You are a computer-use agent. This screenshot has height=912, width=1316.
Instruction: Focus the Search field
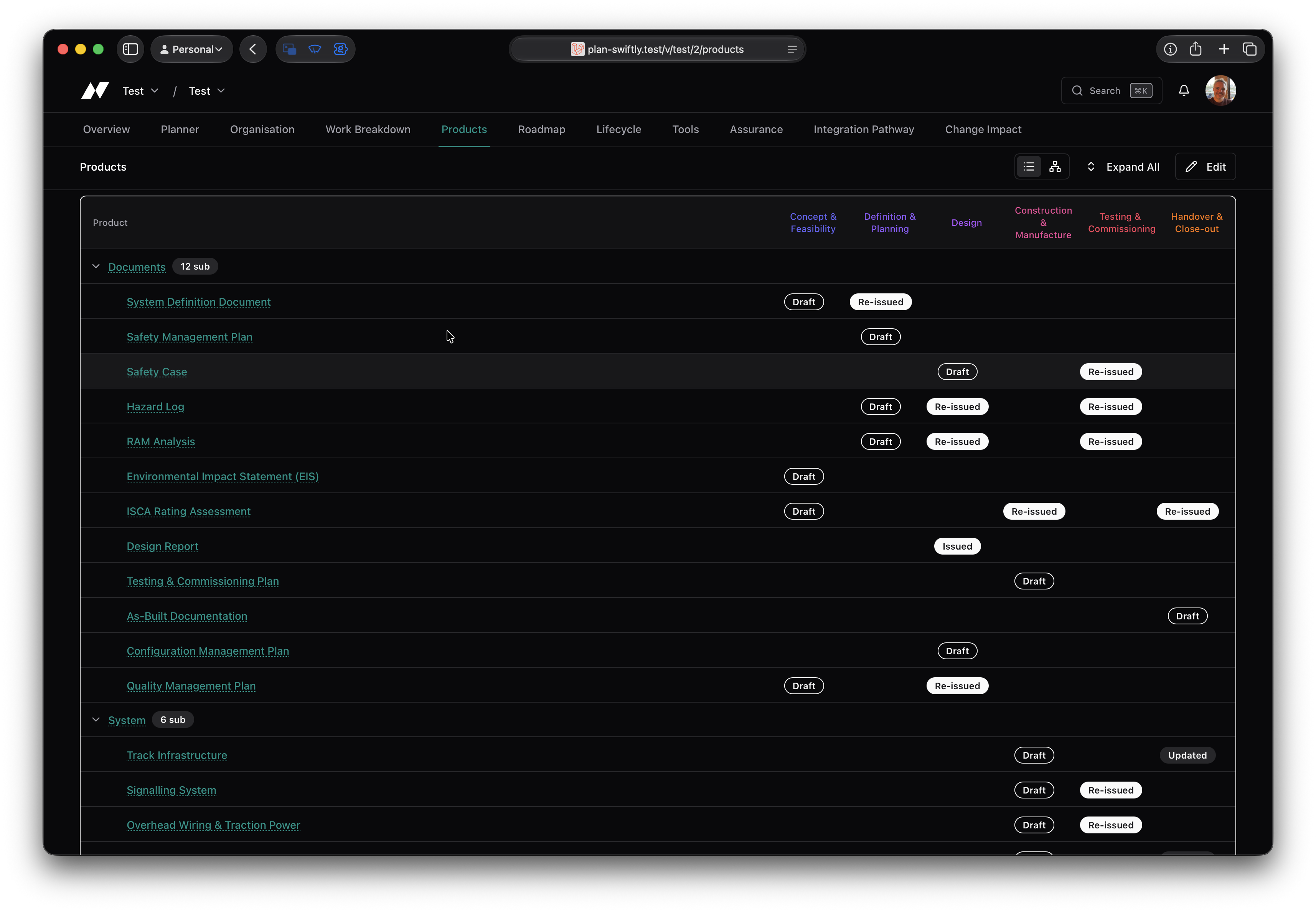[x=1111, y=90]
